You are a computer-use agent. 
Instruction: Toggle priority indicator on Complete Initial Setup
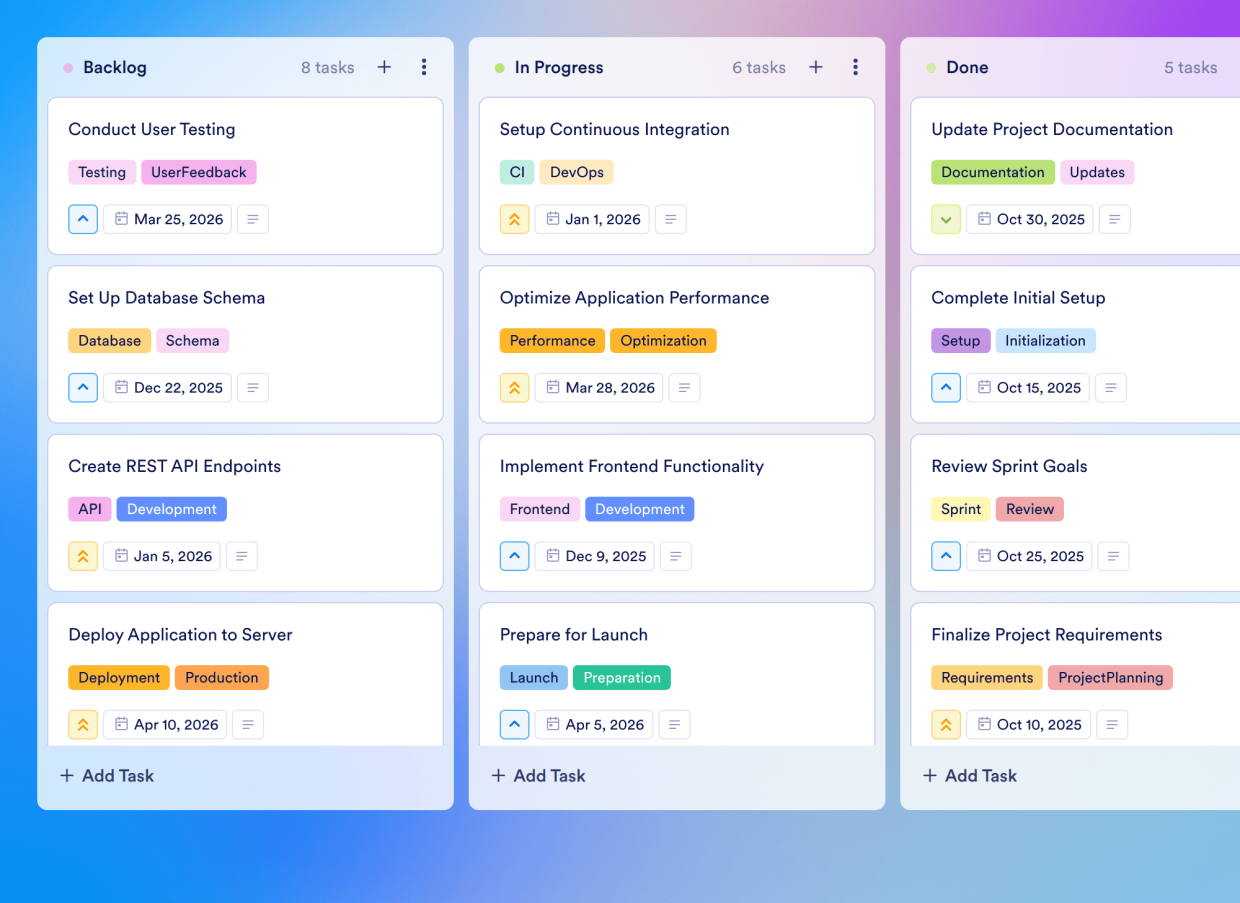(946, 387)
